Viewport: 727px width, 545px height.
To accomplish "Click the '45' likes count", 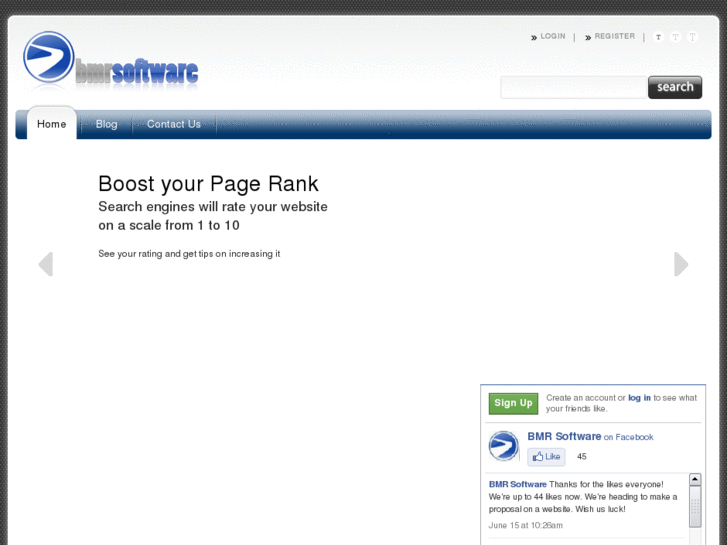I will (582, 456).
